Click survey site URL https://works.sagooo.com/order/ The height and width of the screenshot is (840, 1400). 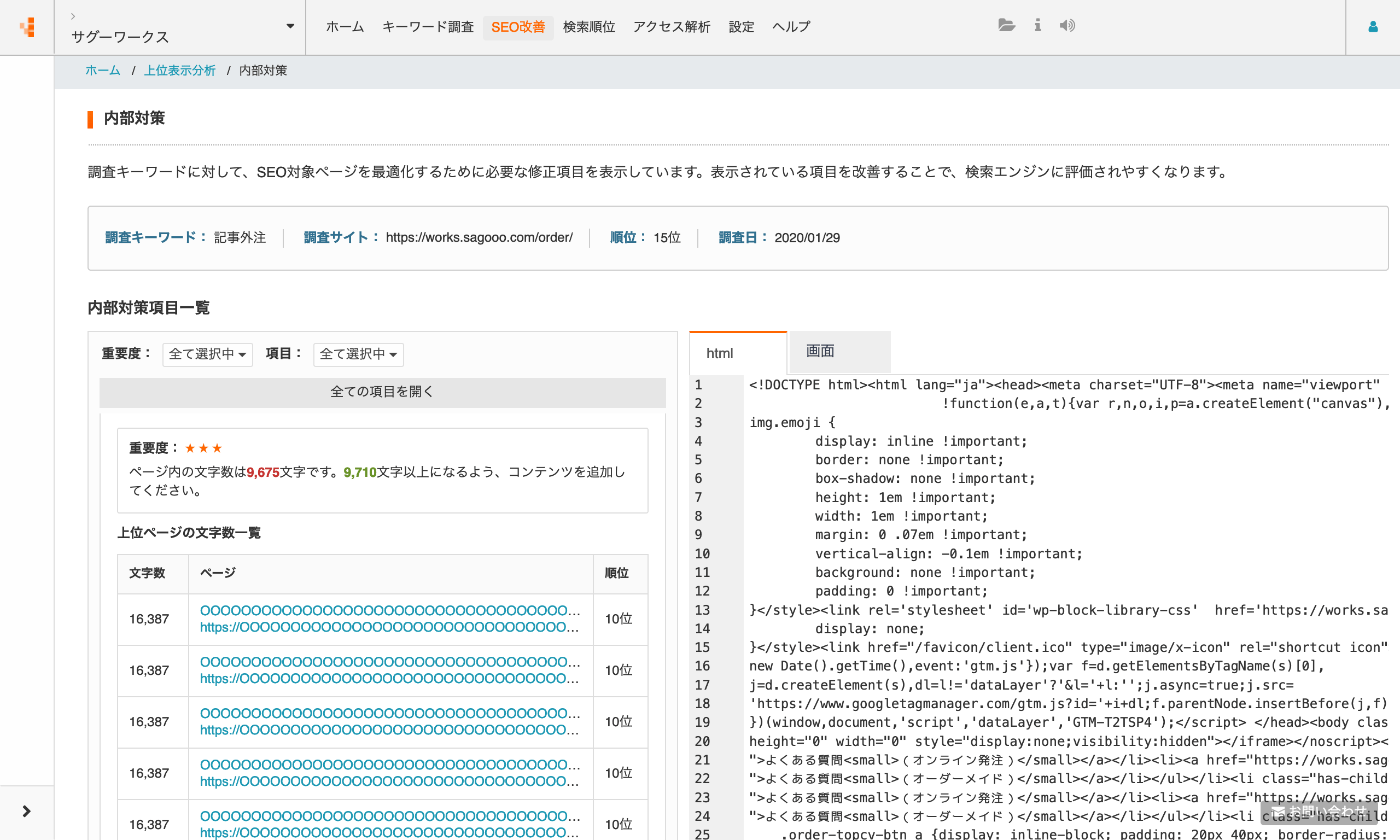coord(479,238)
